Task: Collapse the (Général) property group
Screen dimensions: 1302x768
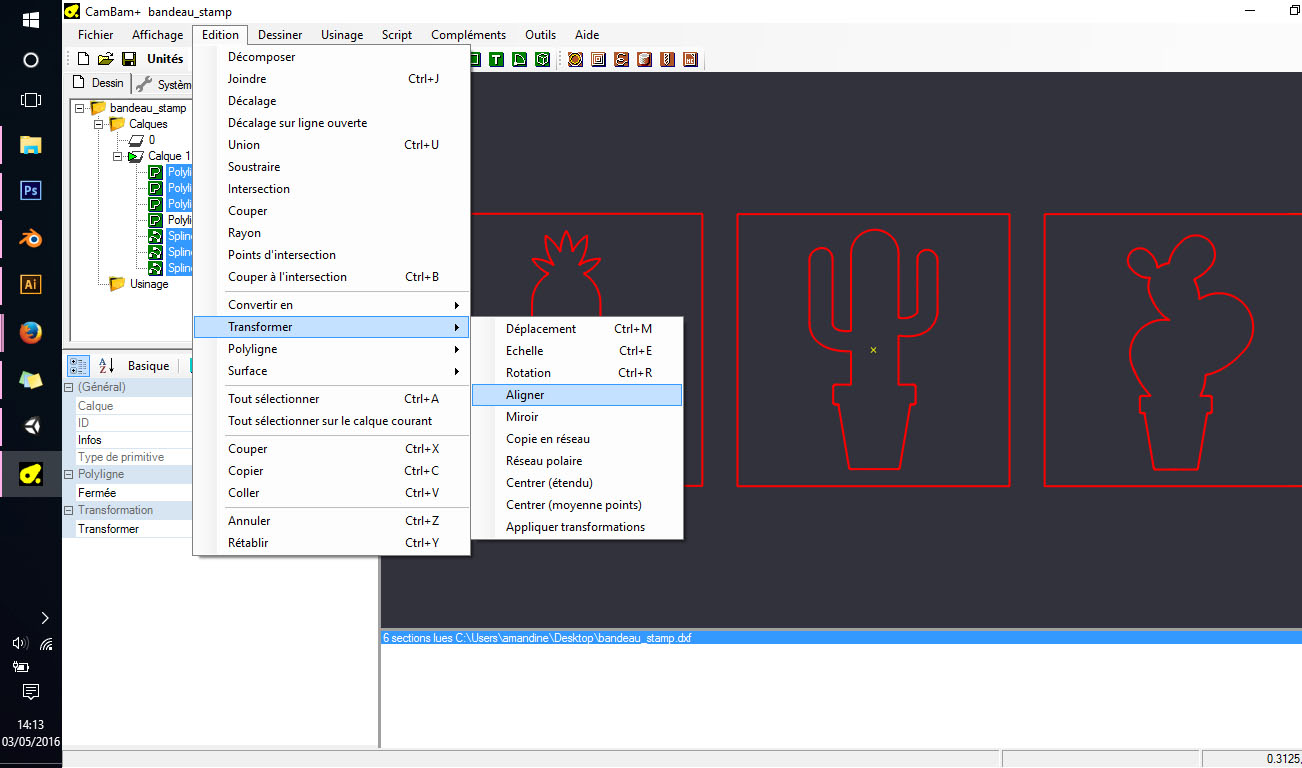Action: (69, 387)
